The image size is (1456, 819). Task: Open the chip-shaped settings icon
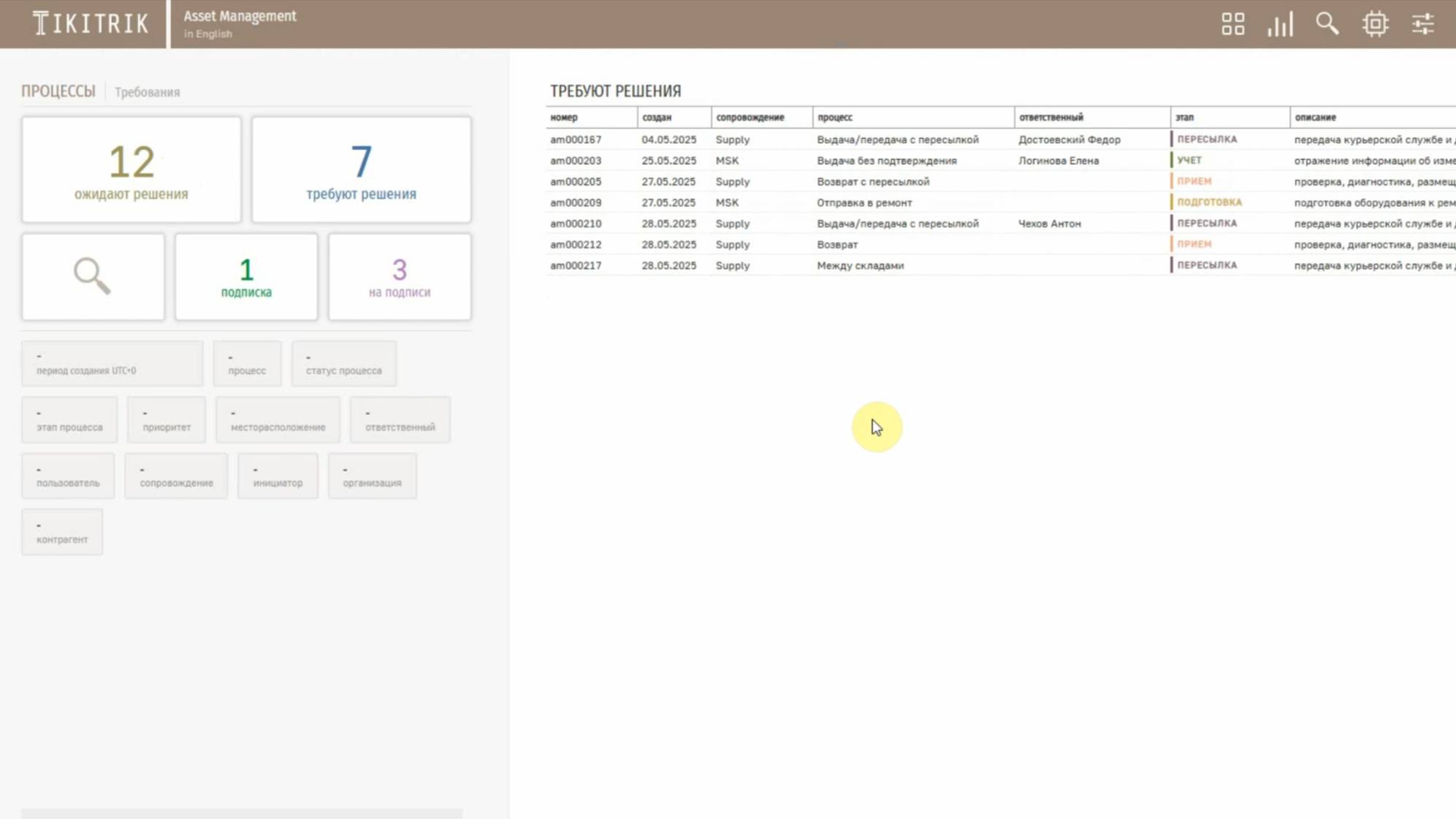(1375, 24)
